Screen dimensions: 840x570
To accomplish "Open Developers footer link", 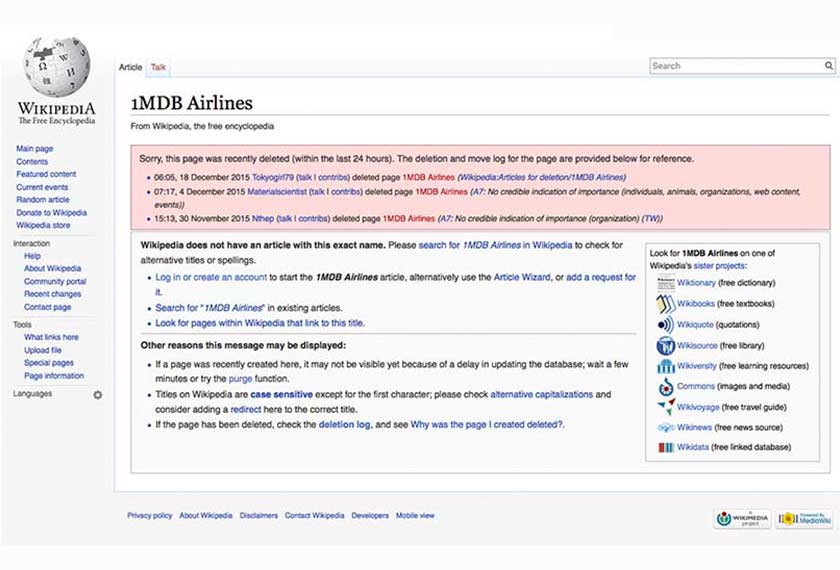I will coord(370,515).
